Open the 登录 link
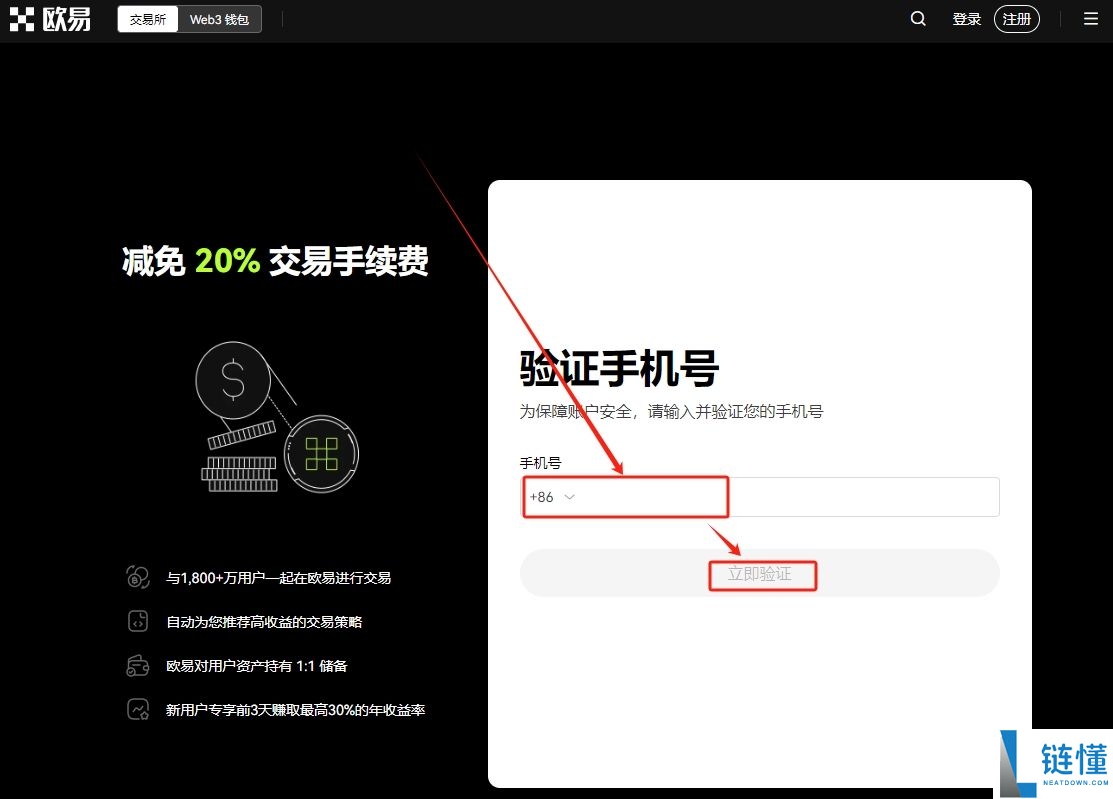The image size is (1113, 799). coord(965,18)
